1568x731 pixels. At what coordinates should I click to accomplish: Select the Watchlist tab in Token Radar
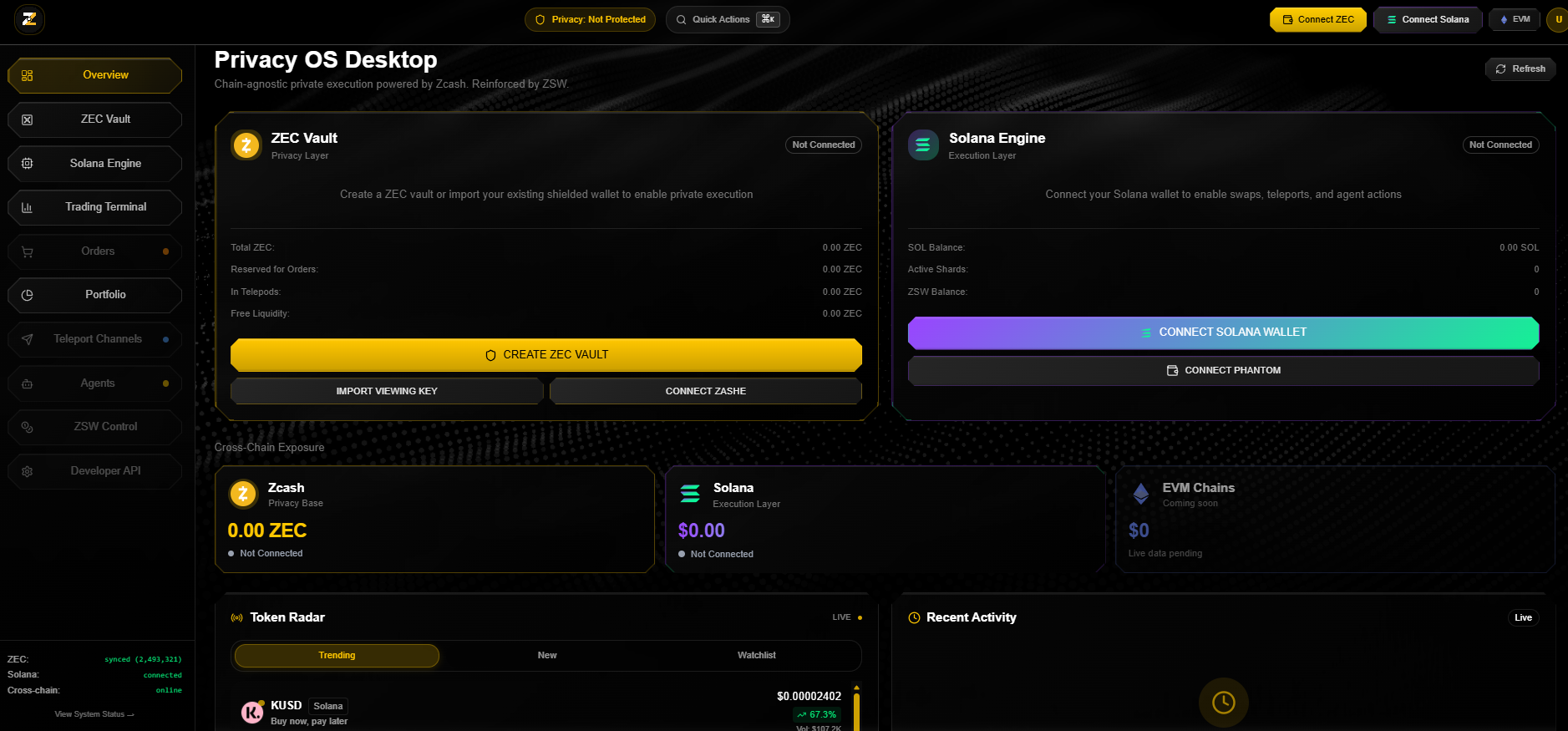pos(756,655)
